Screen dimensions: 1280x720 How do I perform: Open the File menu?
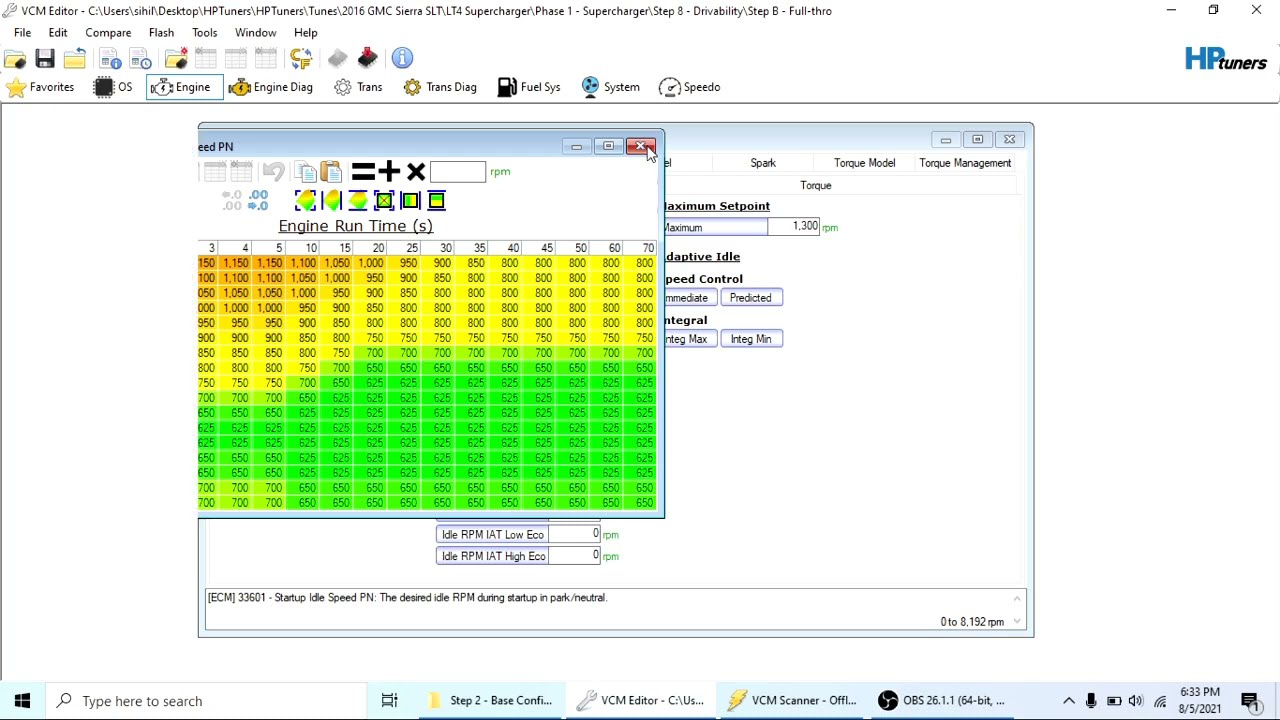click(x=22, y=33)
